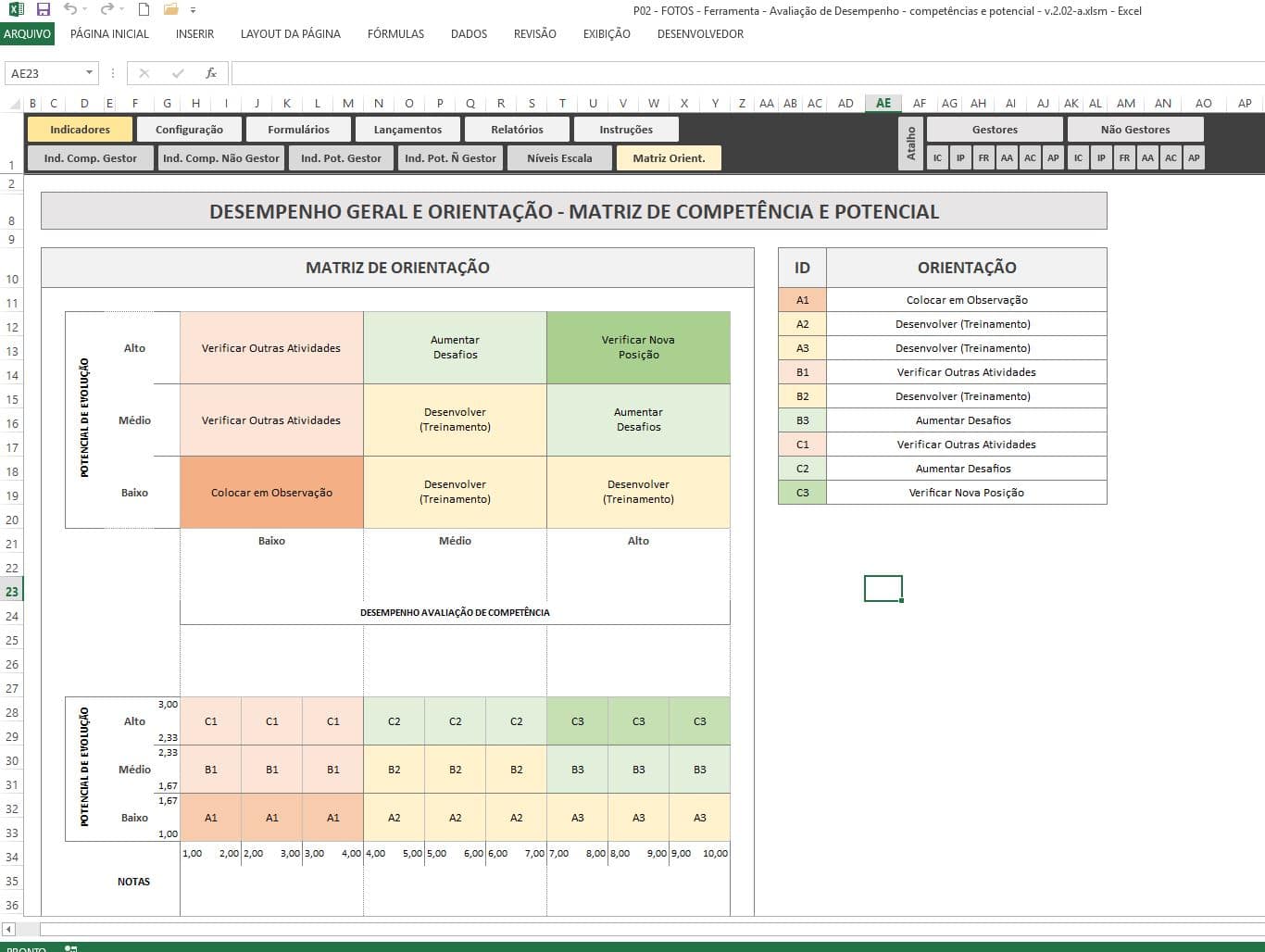Switch to the INSERIR ribbon tab

click(194, 34)
